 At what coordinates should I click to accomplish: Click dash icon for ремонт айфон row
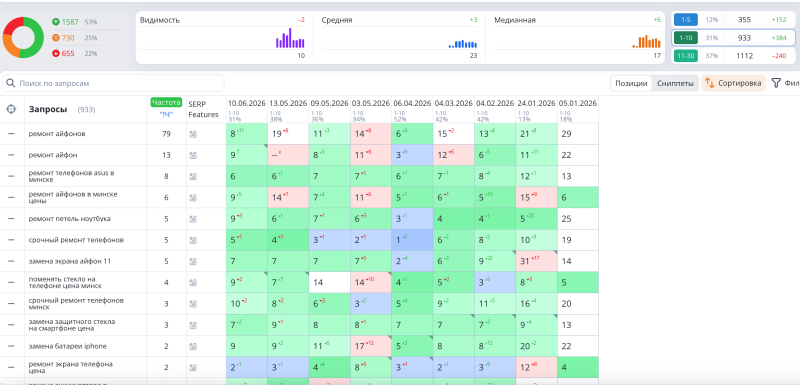[x=11, y=155]
